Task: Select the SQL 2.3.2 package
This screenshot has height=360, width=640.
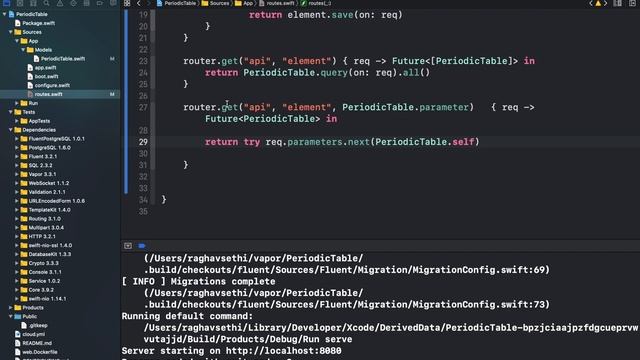Action: click(40, 165)
